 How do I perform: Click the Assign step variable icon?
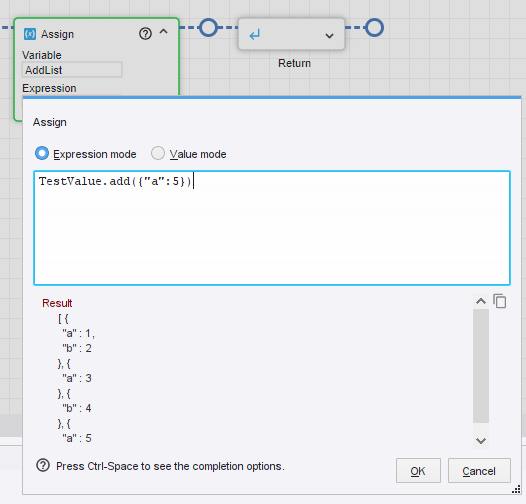pos(30,34)
